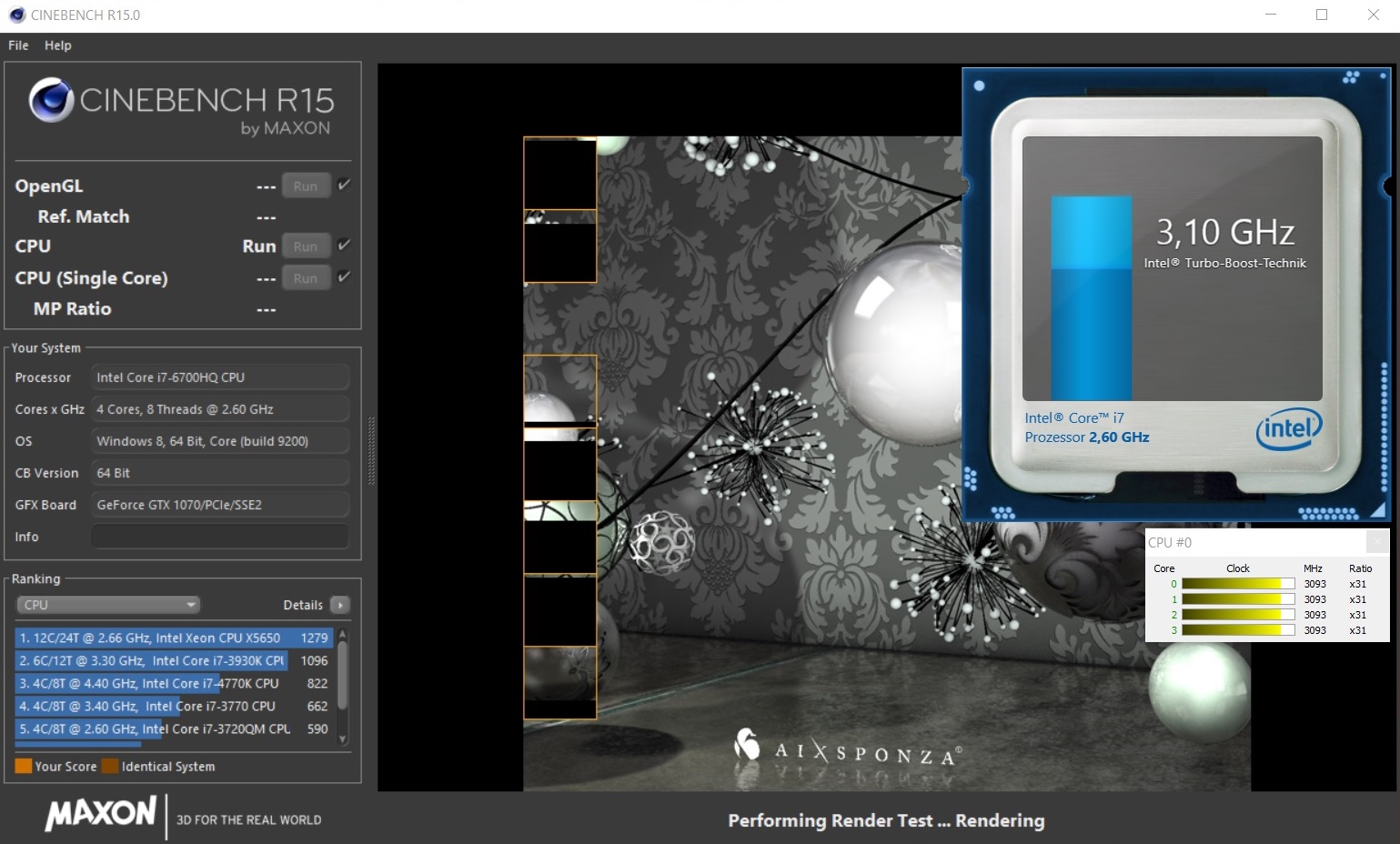Click the AIXSPONZA logo in render
1400x844 pixels.
coord(849,748)
